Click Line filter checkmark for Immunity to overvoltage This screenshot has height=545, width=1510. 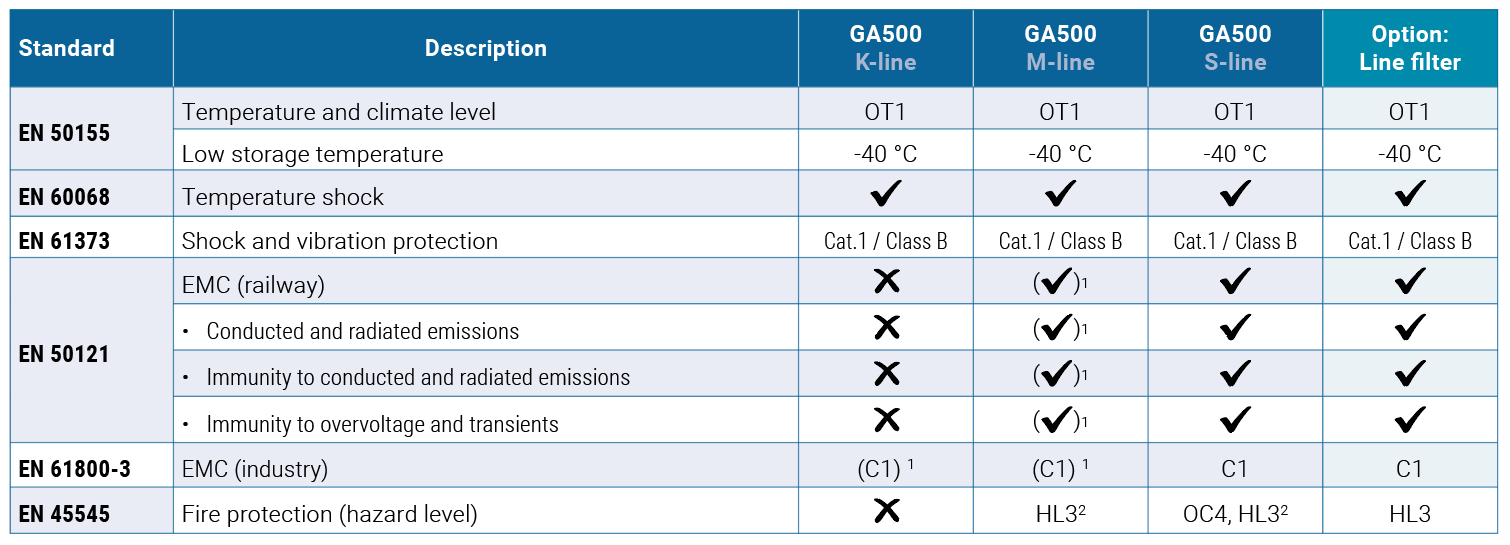coord(1410,420)
